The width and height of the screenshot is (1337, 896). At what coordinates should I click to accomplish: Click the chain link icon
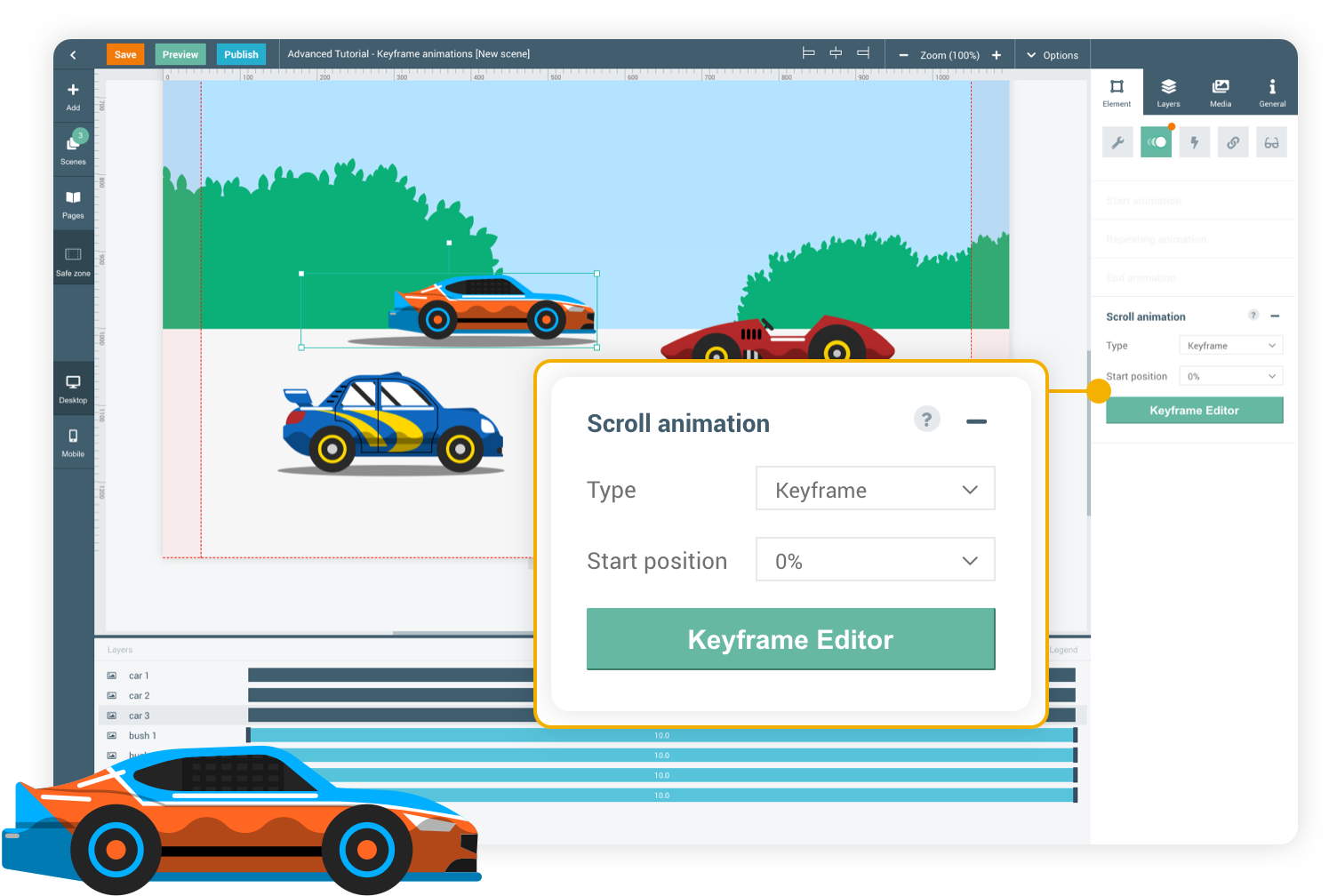tap(1233, 142)
